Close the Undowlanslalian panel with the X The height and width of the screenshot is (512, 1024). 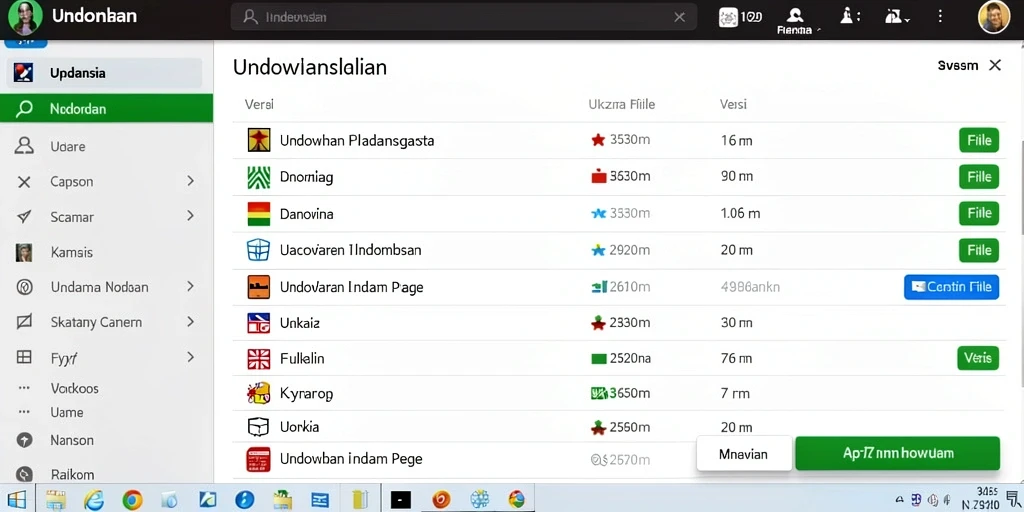tap(995, 65)
